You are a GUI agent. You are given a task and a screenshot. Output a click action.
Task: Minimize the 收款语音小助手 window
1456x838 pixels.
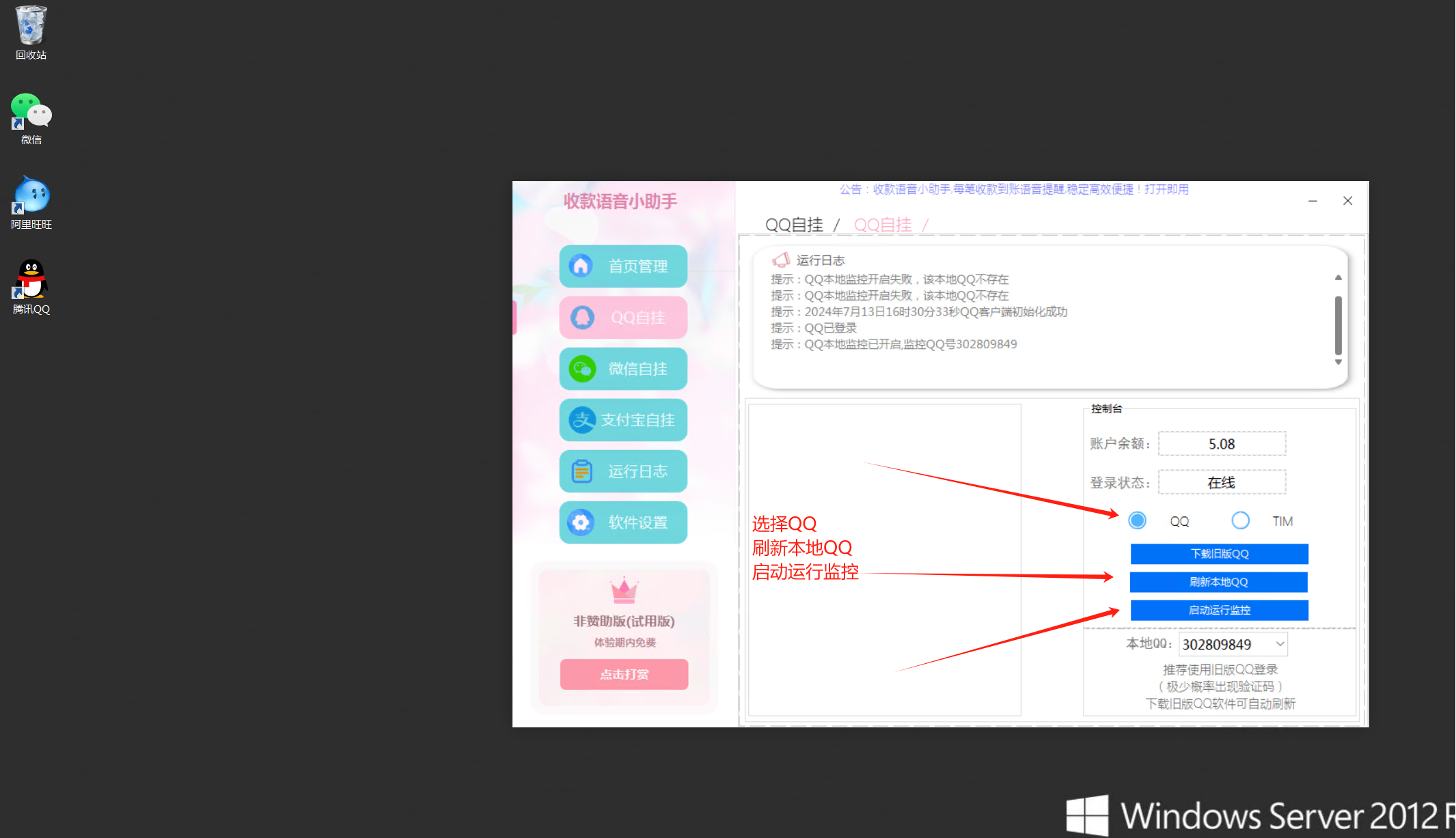pos(1313,201)
